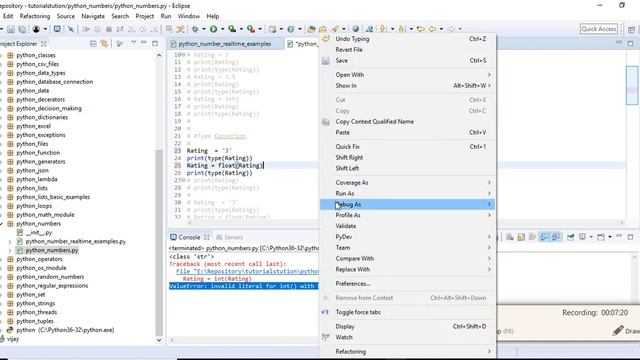
Task: Select the Servers tab
Action: tap(230, 237)
